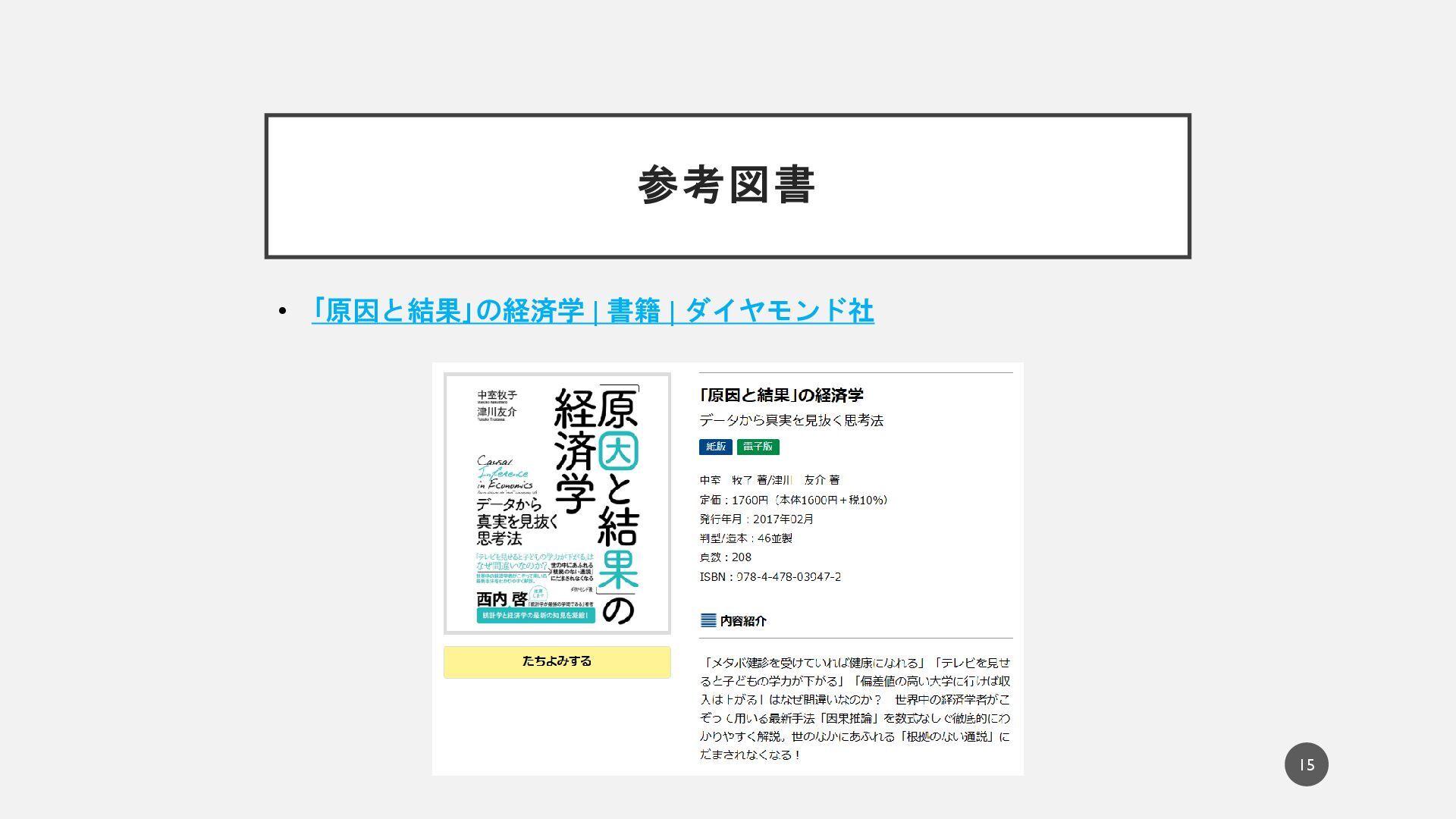Click the 内容紹介 section heading text
This screenshot has height=819, width=1456.
tap(743, 621)
